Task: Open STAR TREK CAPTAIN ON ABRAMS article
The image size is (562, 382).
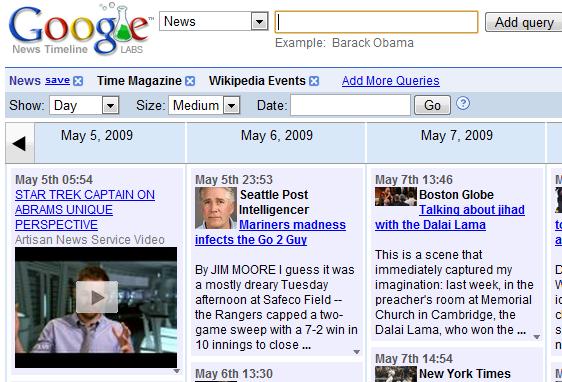Action: click(x=85, y=210)
